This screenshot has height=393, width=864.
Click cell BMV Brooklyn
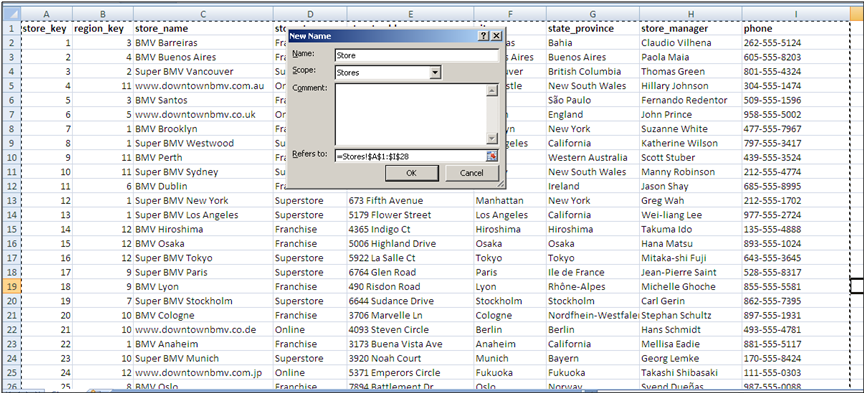[x=203, y=129]
